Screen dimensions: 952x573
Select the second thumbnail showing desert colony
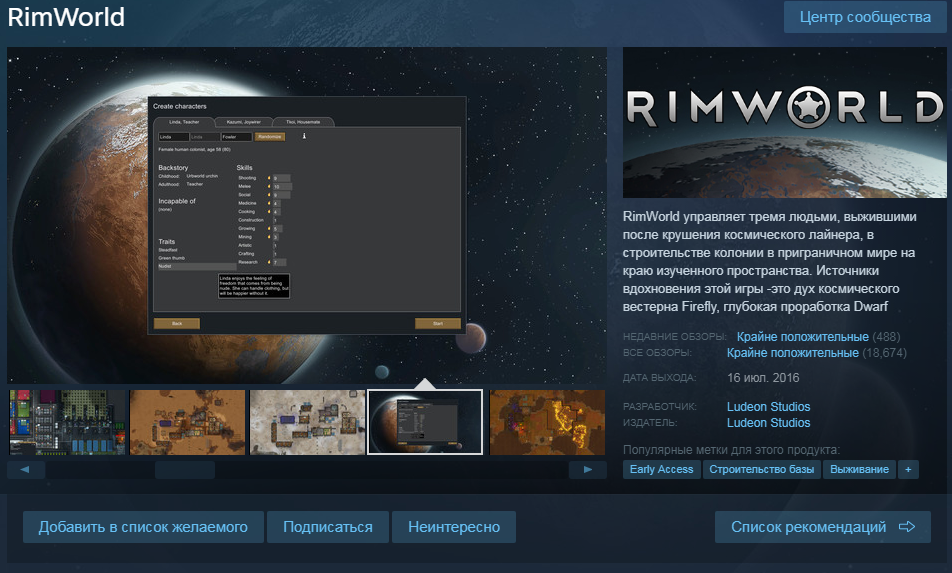tap(188, 422)
